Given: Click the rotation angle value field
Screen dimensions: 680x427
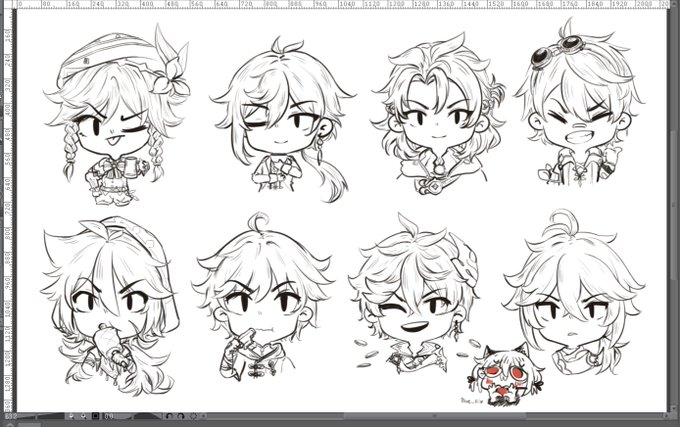Looking at the screenshot, I should (109, 416).
